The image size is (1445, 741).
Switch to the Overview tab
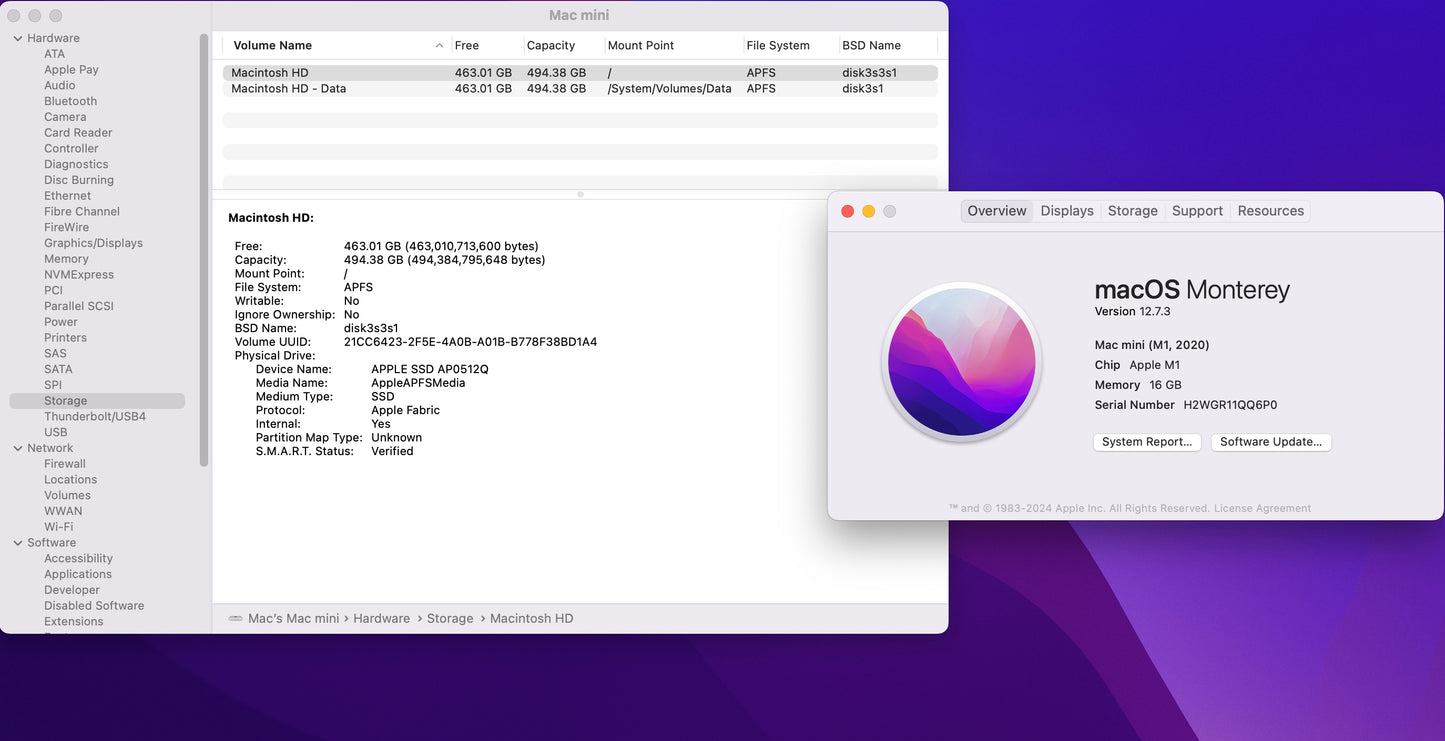point(997,211)
